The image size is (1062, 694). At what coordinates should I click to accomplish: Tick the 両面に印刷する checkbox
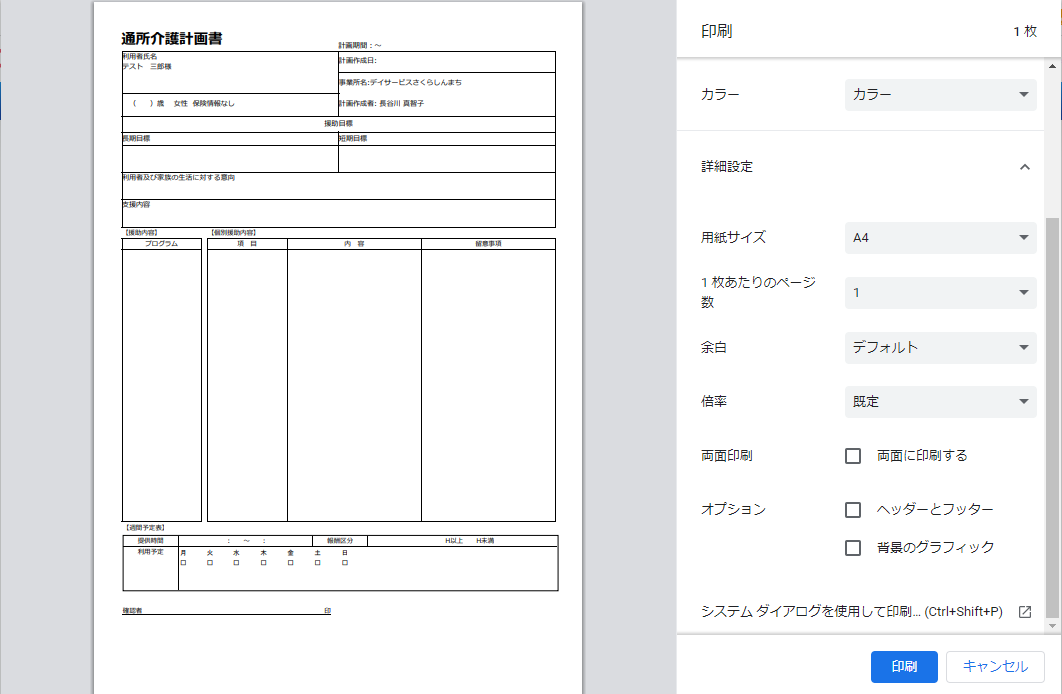coord(853,456)
